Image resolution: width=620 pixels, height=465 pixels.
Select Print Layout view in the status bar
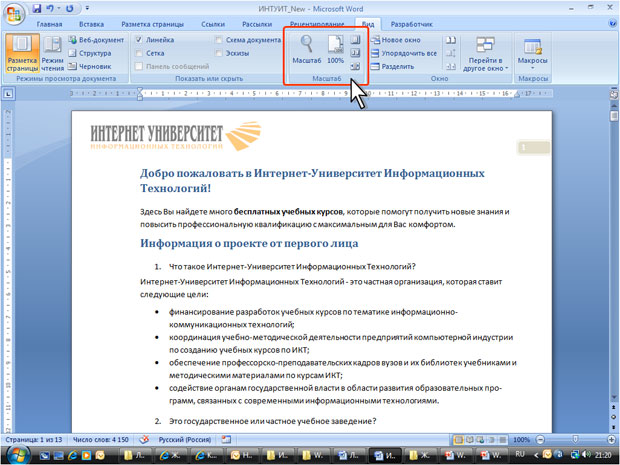click(x=459, y=440)
